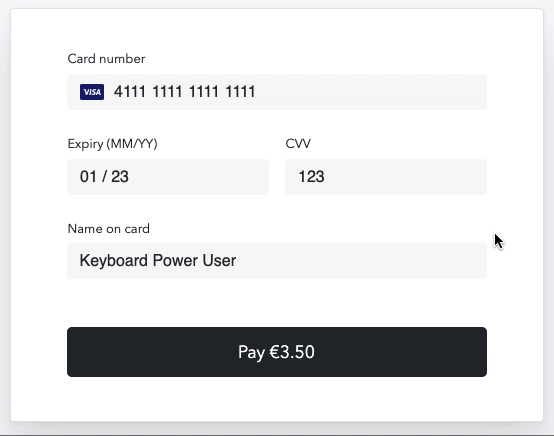554x436 pixels.
Task: Place cursor on the word User
Action: pyautogui.click(x=219, y=261)
